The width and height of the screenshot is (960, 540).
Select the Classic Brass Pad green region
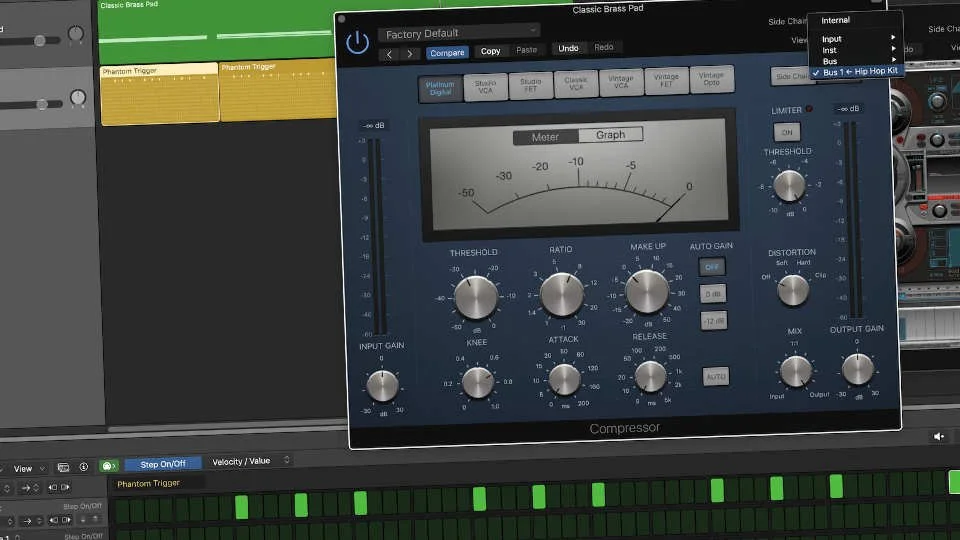(x=217, y=31)
